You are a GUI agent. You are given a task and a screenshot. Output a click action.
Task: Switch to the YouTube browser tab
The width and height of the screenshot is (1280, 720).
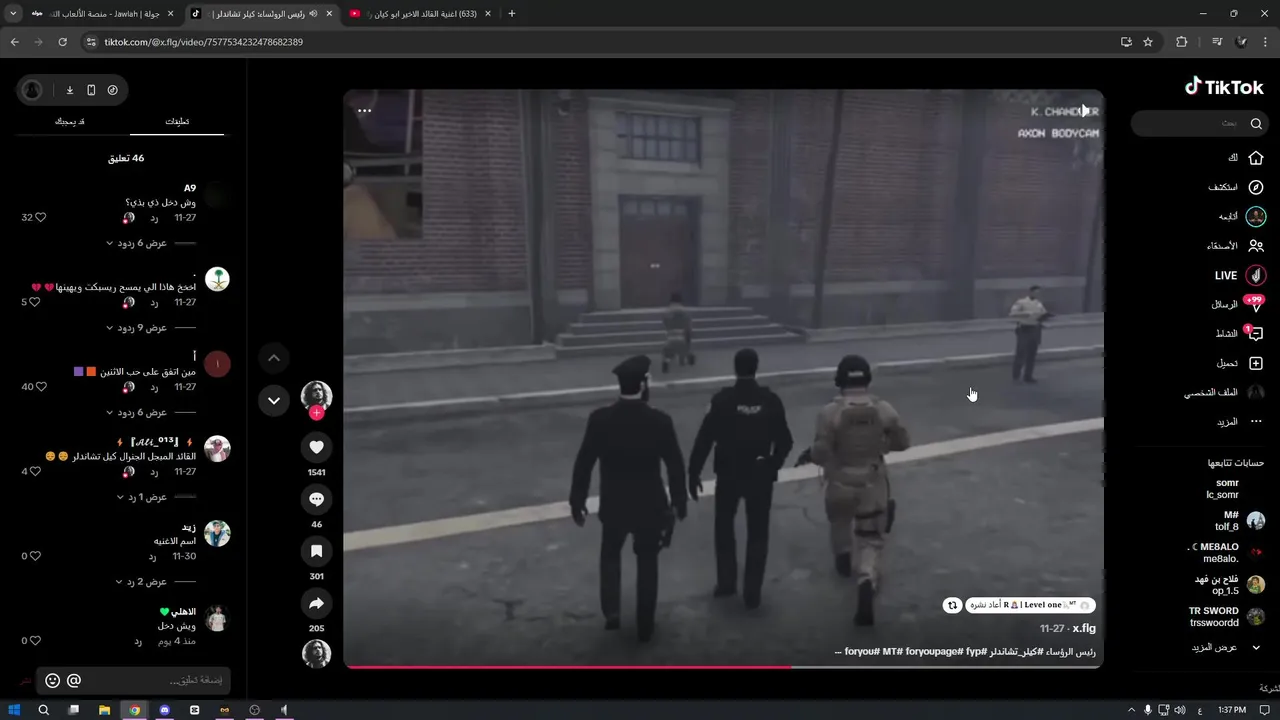pyautogui.click(x=420, y=14)
